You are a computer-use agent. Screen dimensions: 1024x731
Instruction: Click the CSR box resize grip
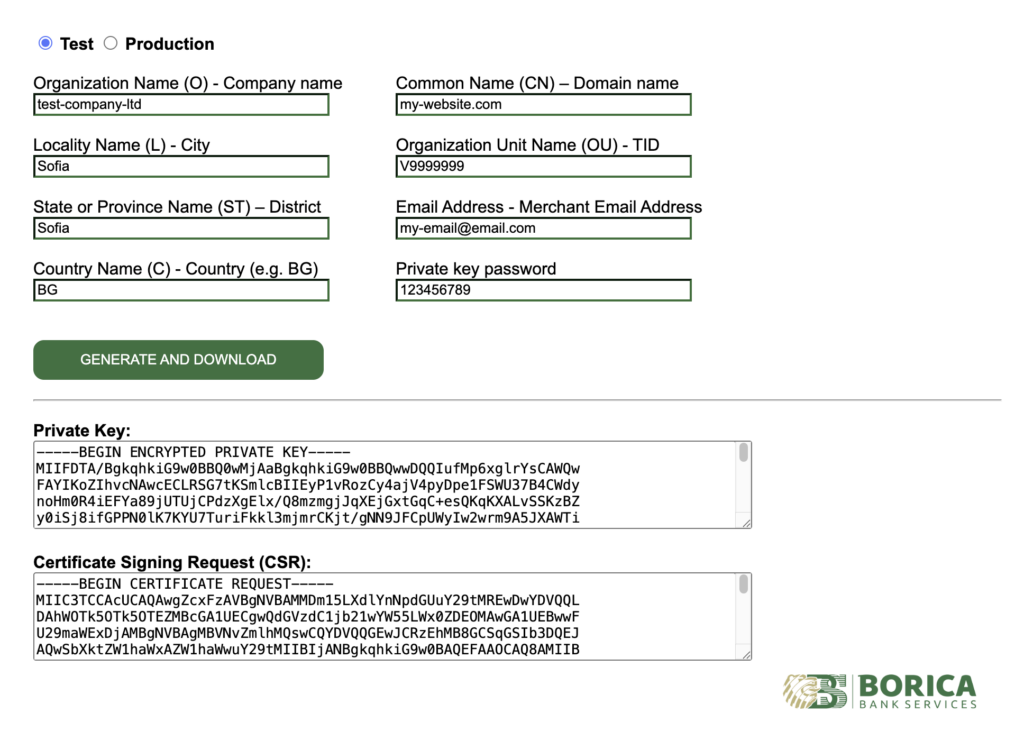[x=745, y=656]
